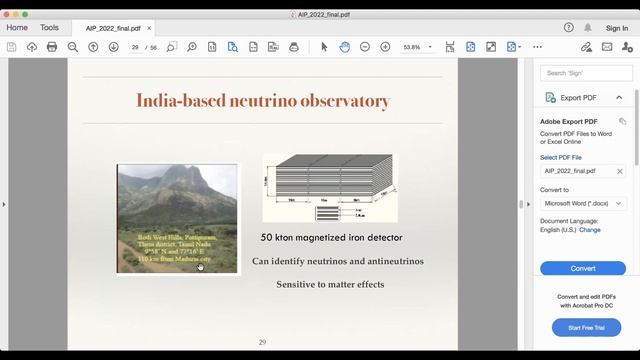This screenshot has height=360, width=640.
Task: Click the Bodi West Hills mountain photo
Action: tap(177, 218)
